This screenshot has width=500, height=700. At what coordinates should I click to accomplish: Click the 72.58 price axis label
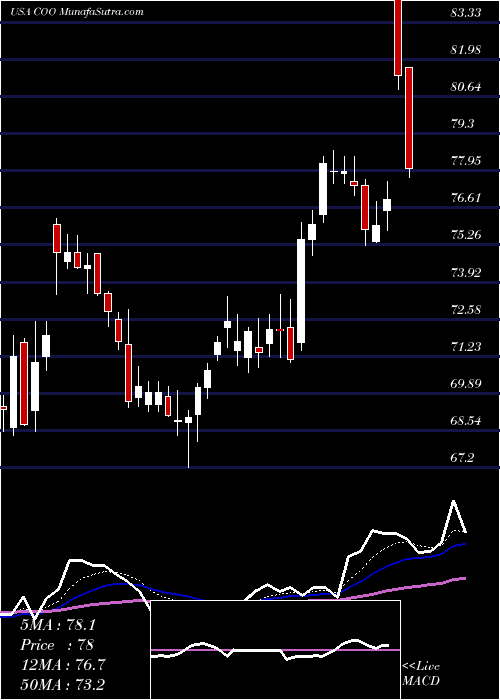(466, 309)
